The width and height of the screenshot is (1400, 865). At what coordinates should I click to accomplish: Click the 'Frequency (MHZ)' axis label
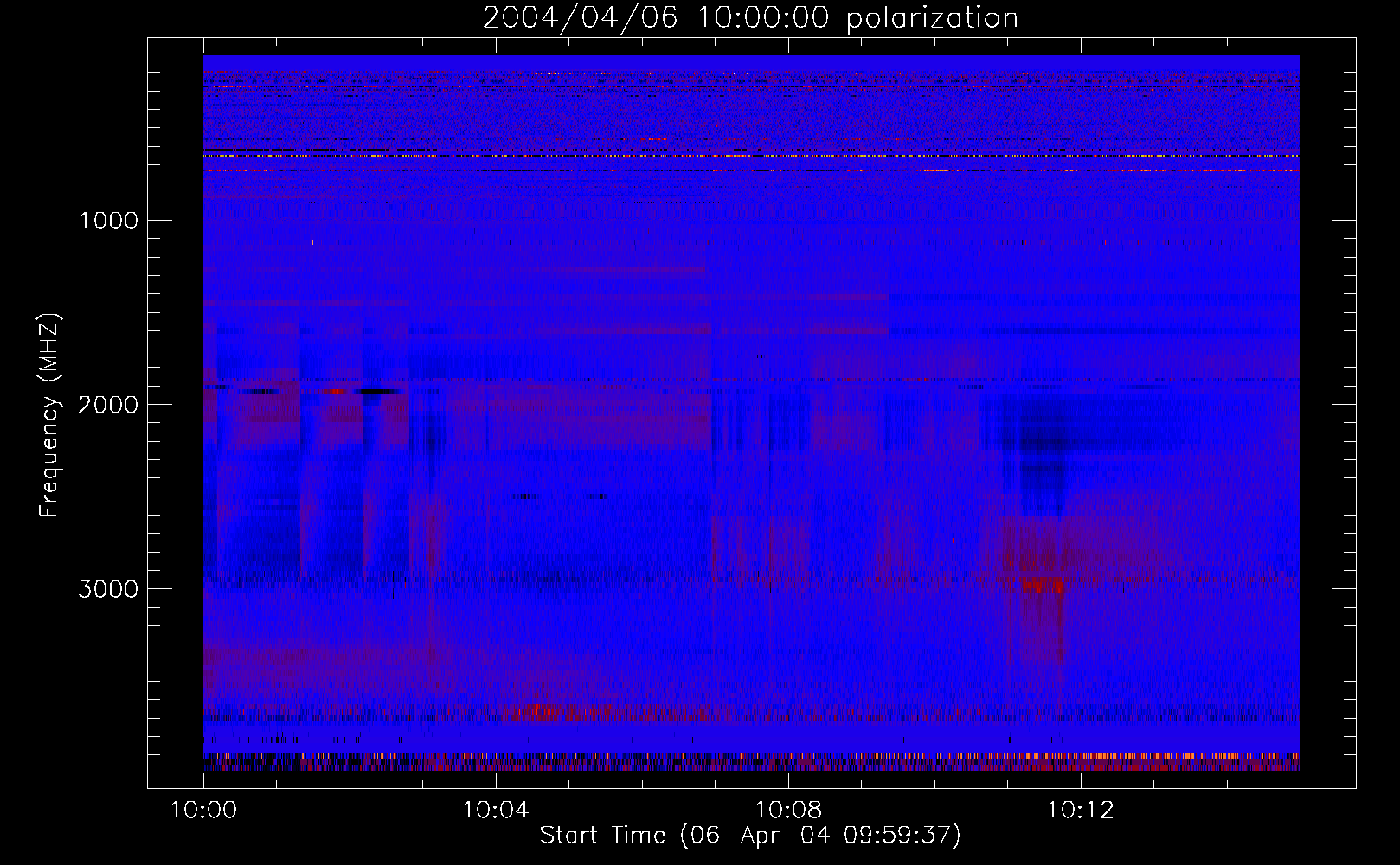click(x=49, y=415)
